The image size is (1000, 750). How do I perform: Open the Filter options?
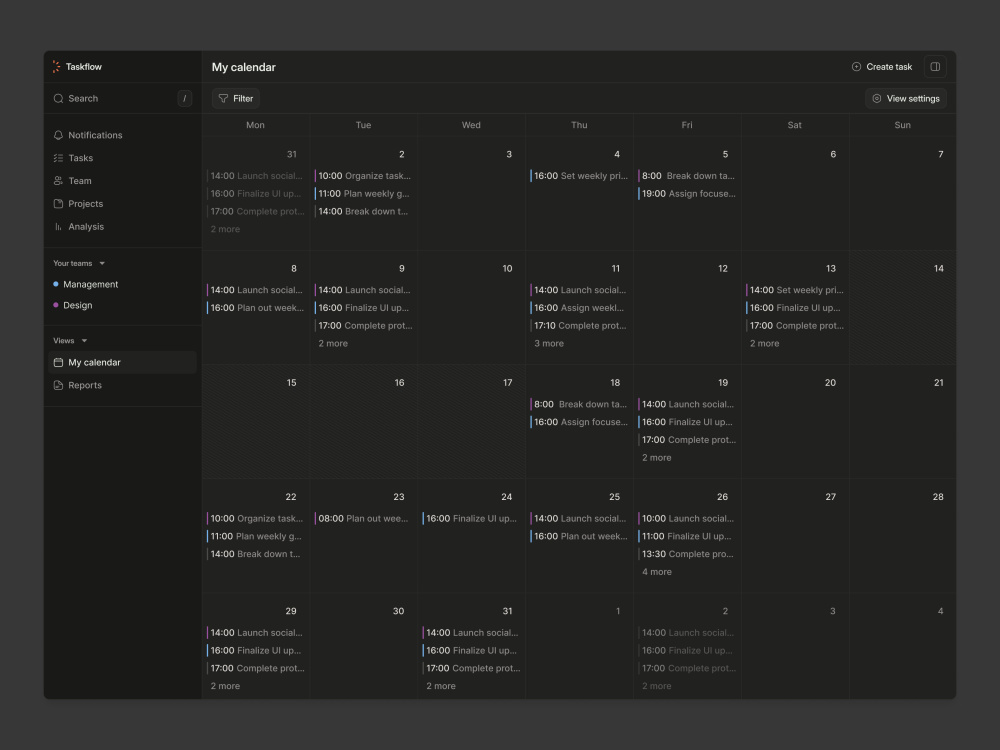pyautogui.click(x=236, y=98)
